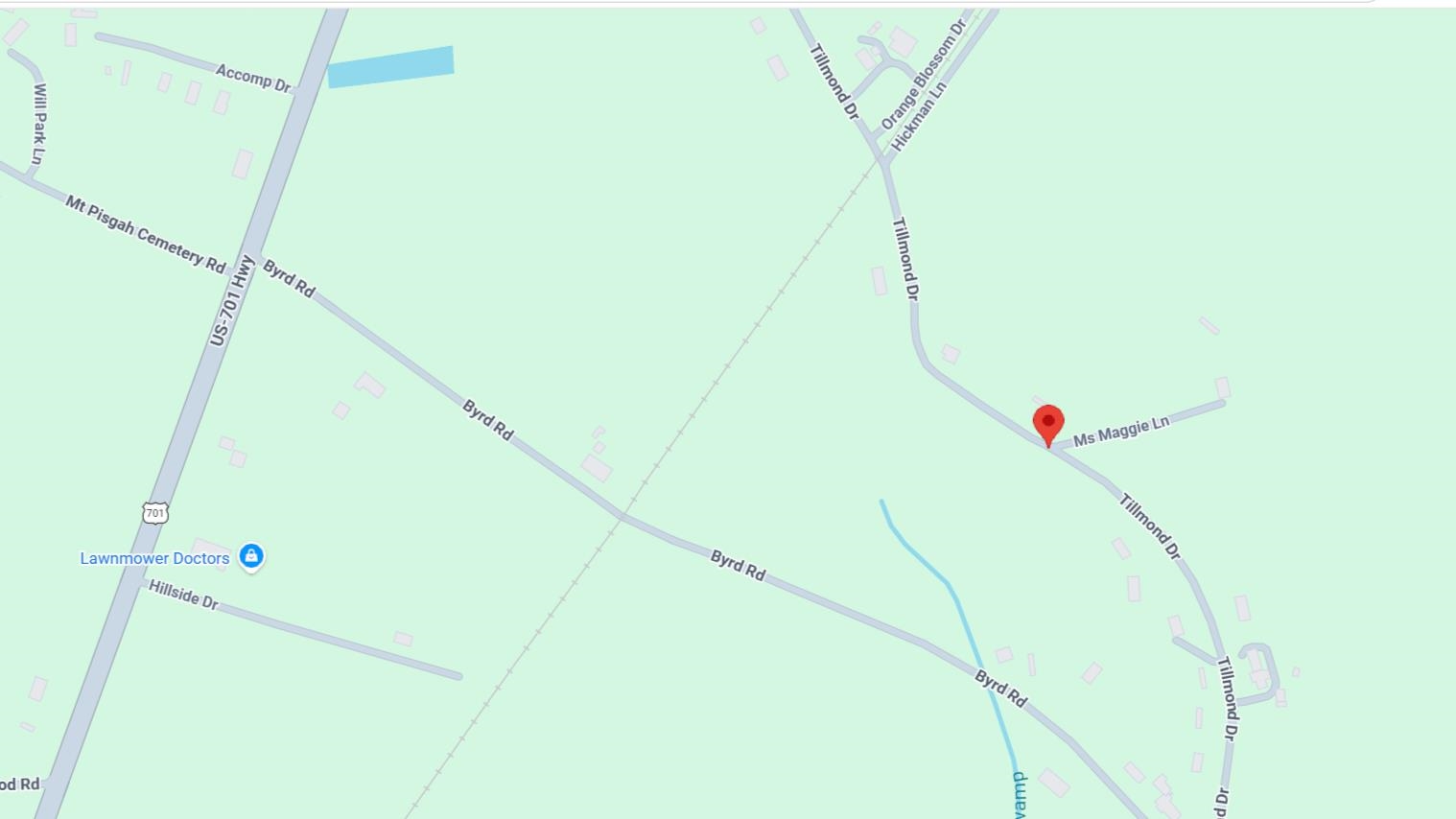Click the Accomp Dr street label

253,78
